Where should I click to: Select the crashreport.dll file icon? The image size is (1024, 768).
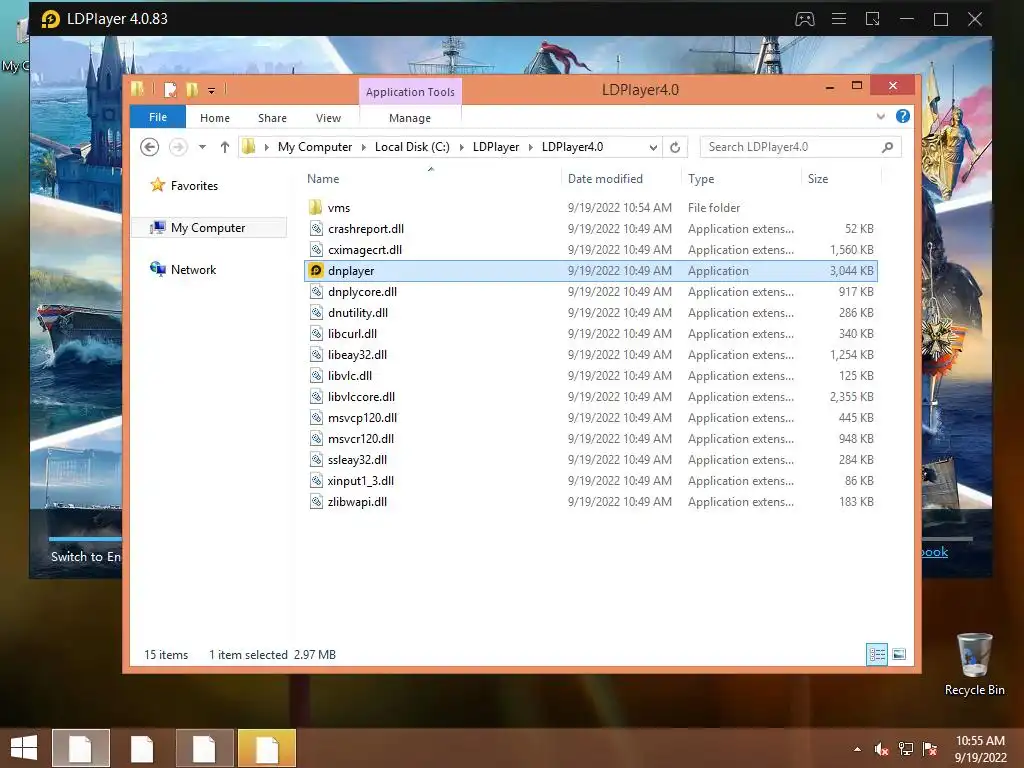[x=316, y=229]
